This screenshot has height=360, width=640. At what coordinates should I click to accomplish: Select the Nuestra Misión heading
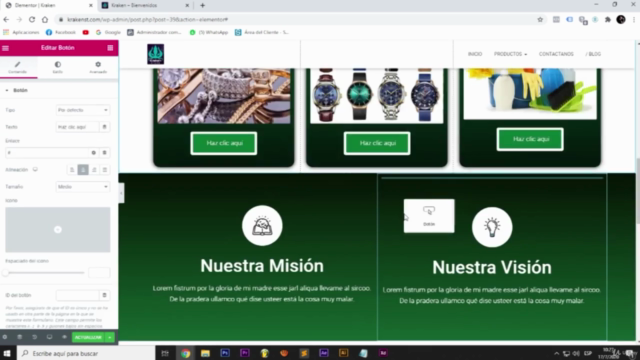coord(262,266)
